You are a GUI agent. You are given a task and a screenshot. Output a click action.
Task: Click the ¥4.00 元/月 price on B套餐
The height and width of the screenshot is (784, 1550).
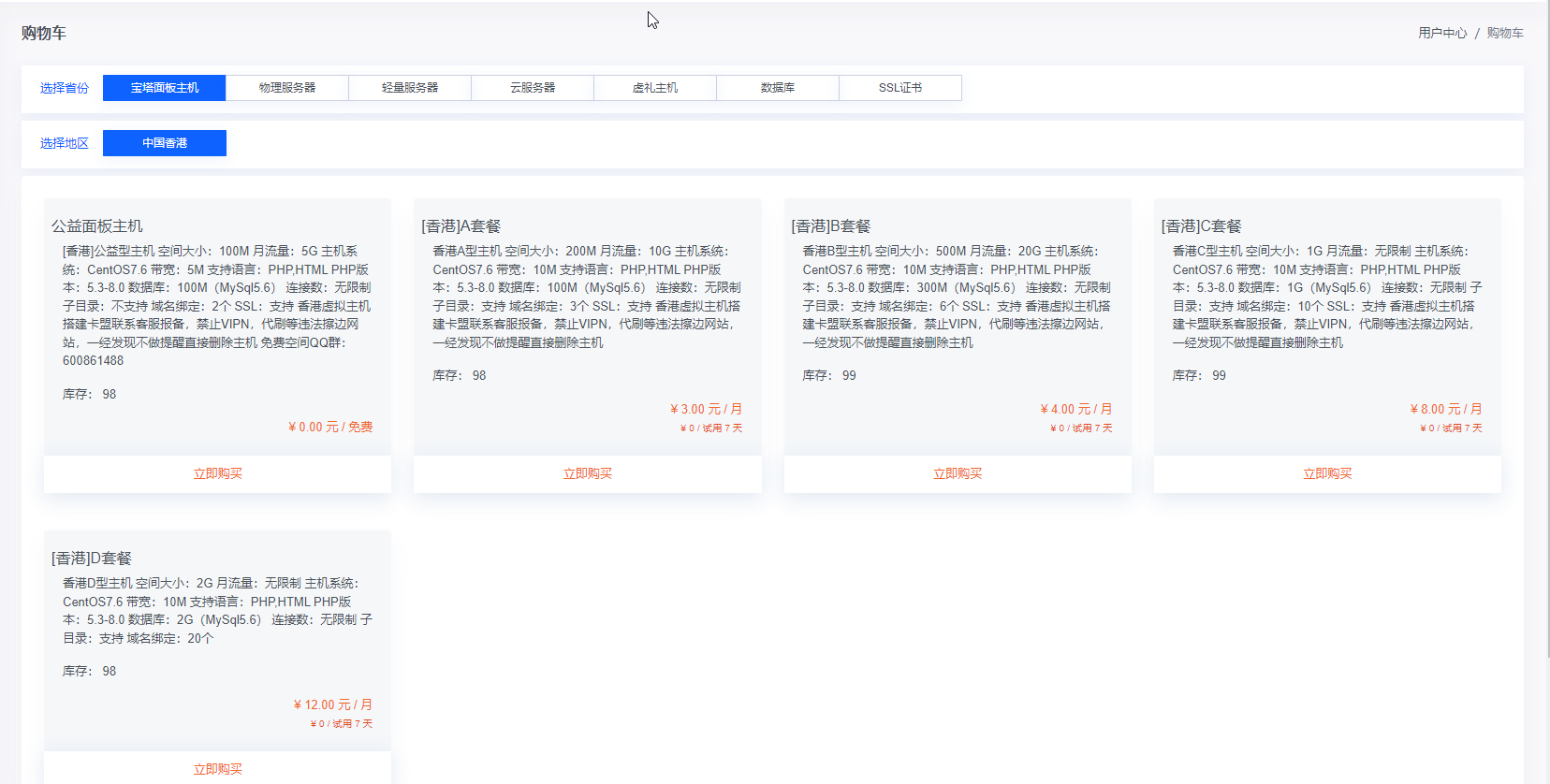click(1075, 409)
